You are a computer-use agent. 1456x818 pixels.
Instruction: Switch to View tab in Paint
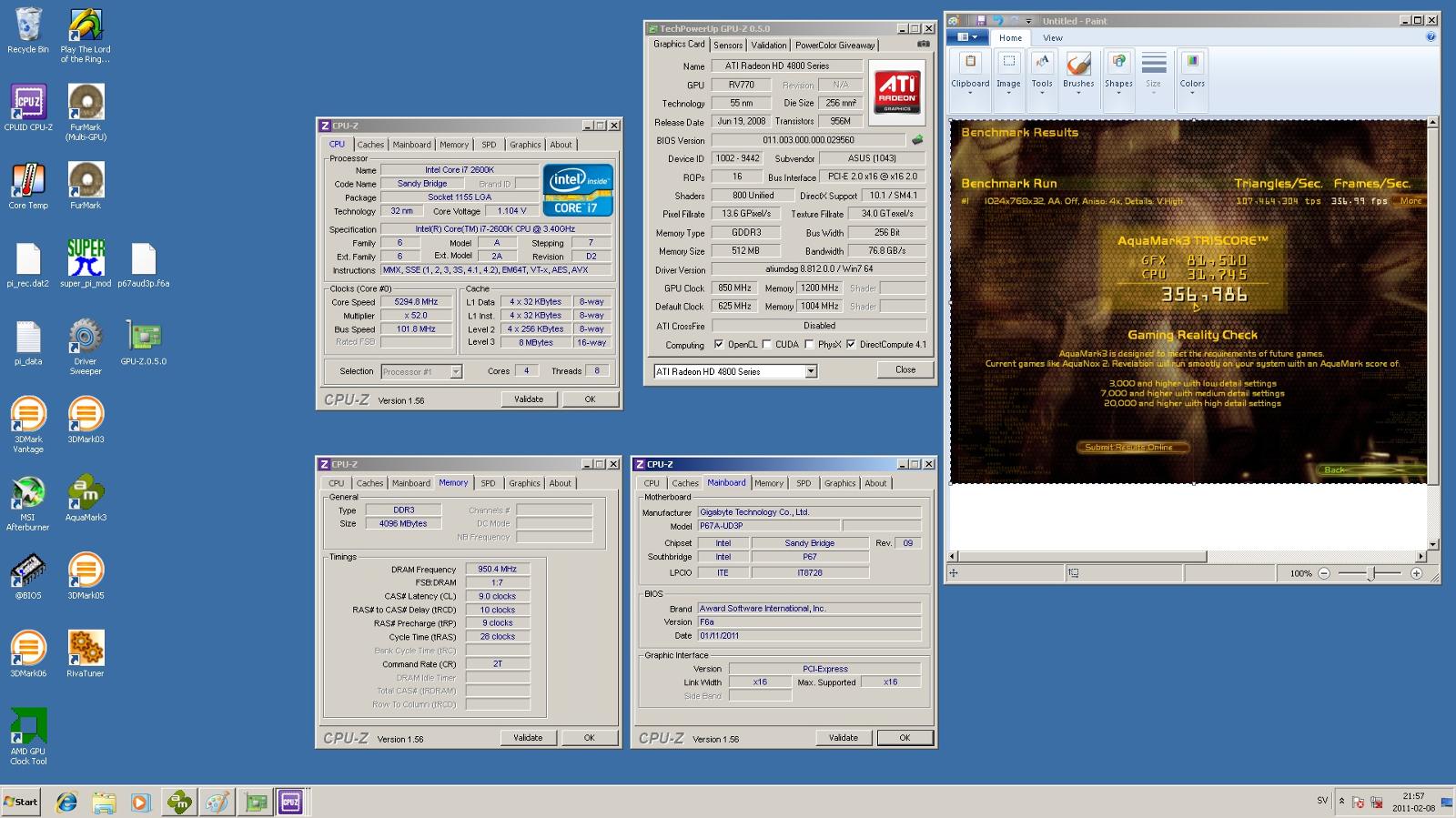(1053, 37)
